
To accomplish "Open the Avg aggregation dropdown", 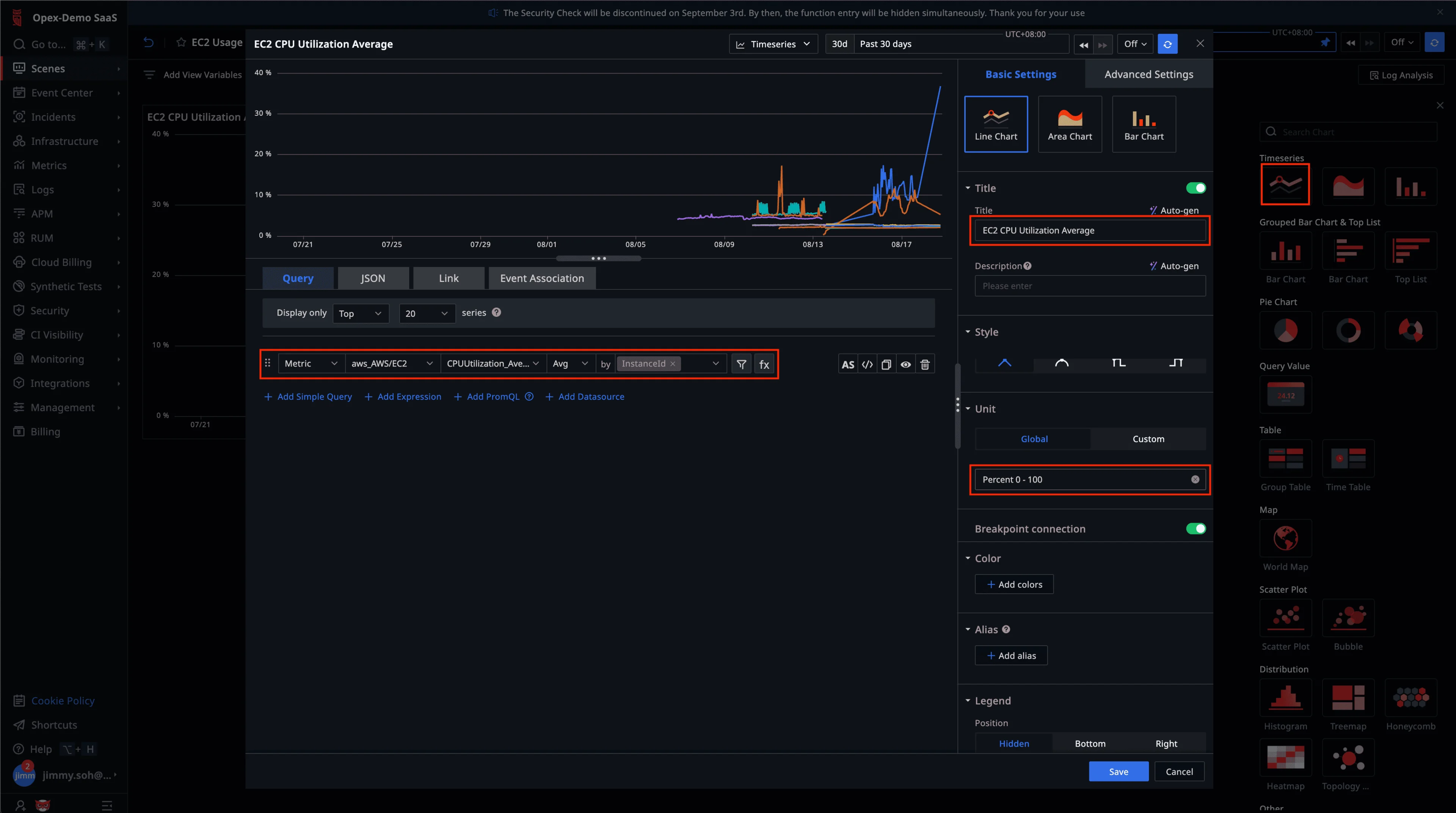I will 570,363.
